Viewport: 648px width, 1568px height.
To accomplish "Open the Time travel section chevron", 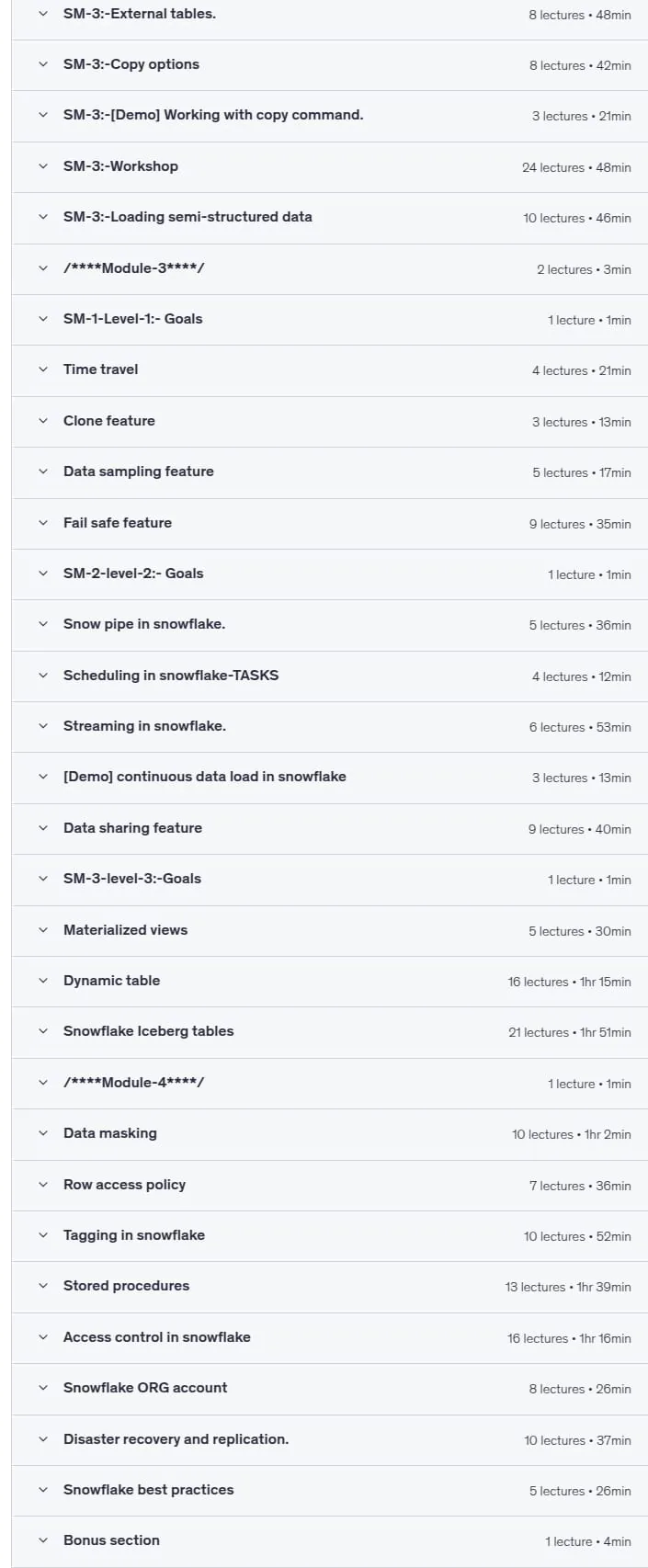I will coord(43,369).
